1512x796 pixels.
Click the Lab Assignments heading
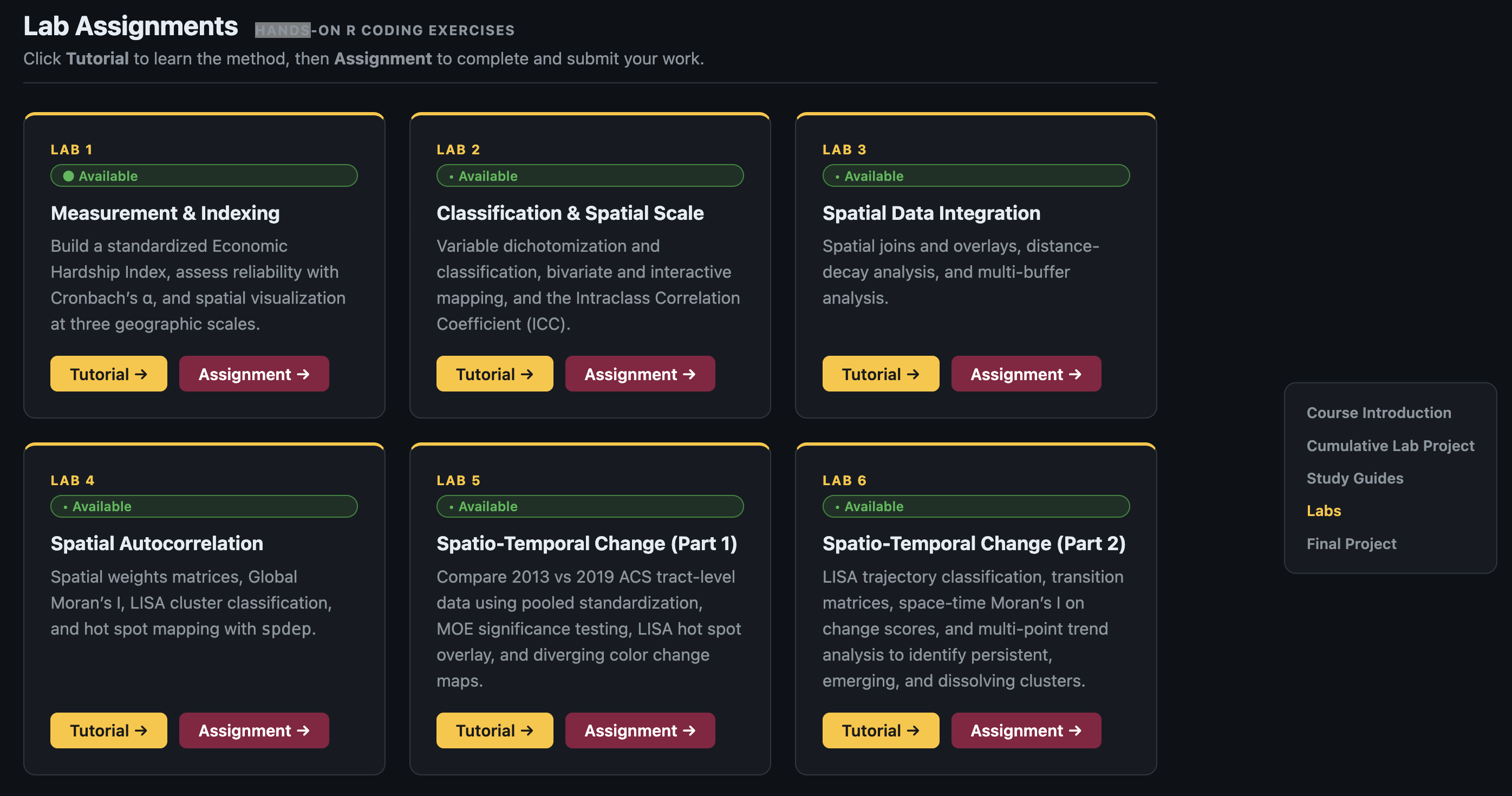131,26
